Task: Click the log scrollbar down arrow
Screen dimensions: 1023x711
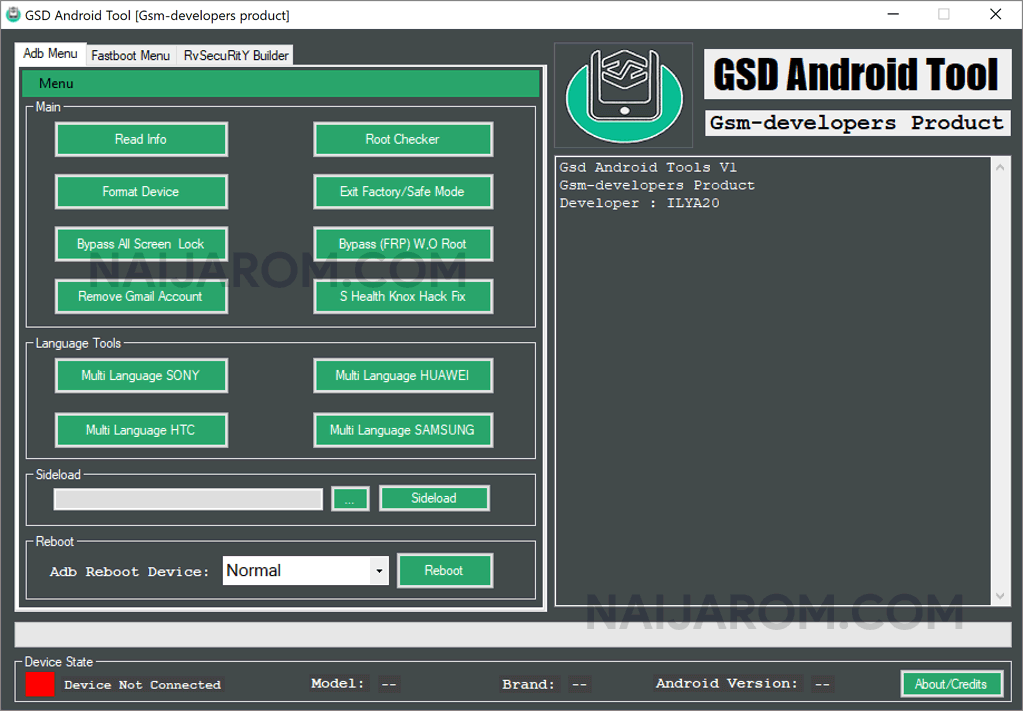Action: pos(1000,596)
